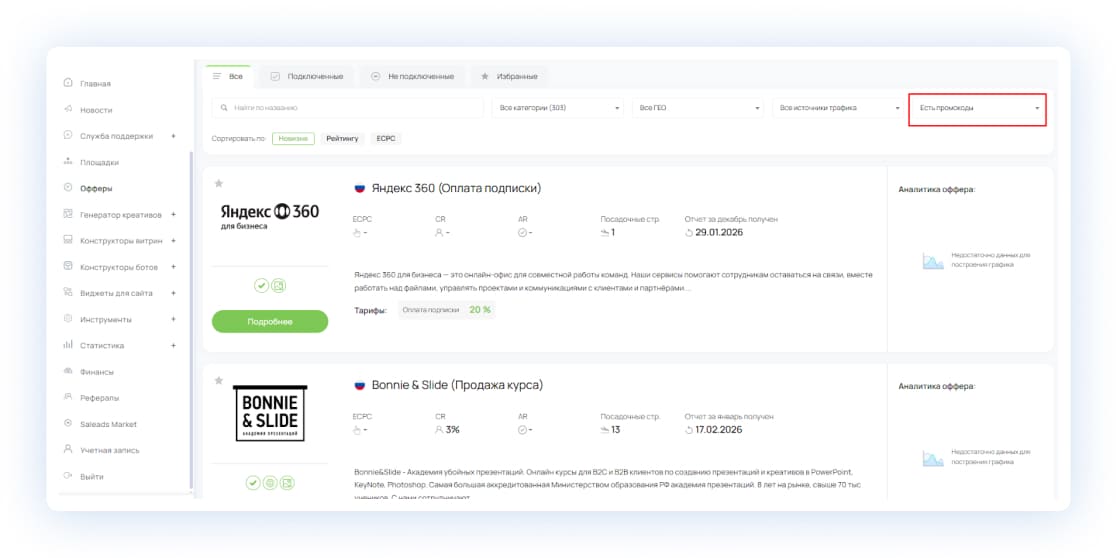The height and width of the screenshot is (558, 1116).
Task: Click the green Подробнее button
Action: click(x=269, y=321)
